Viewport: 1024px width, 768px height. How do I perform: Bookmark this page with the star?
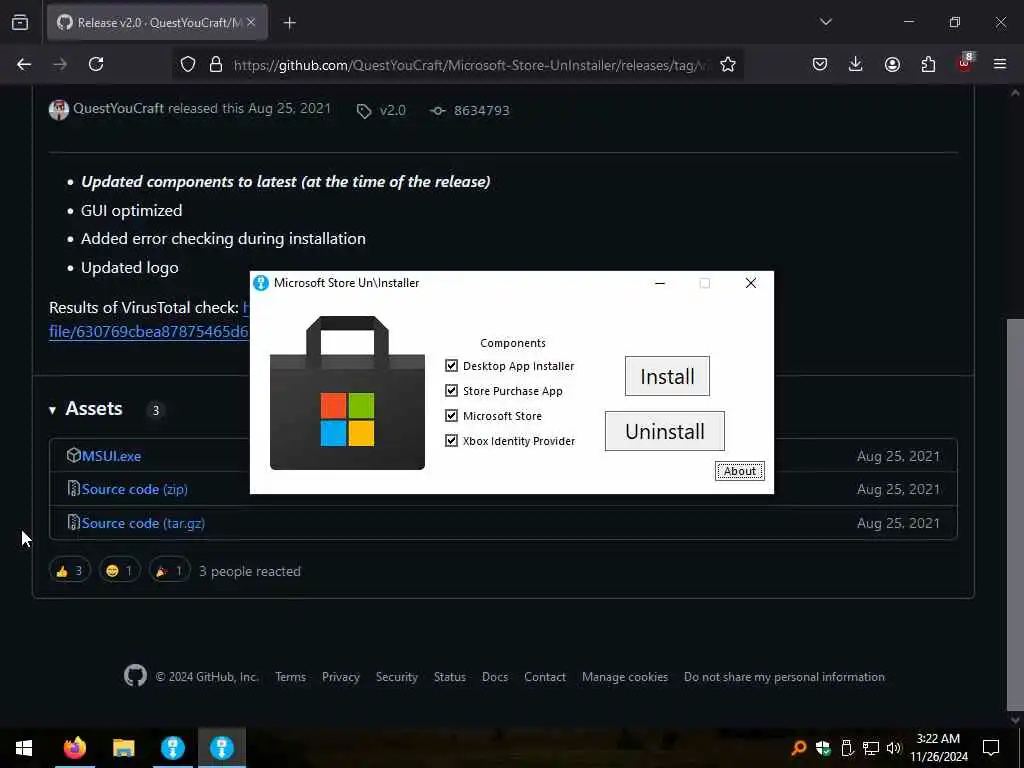728,64
